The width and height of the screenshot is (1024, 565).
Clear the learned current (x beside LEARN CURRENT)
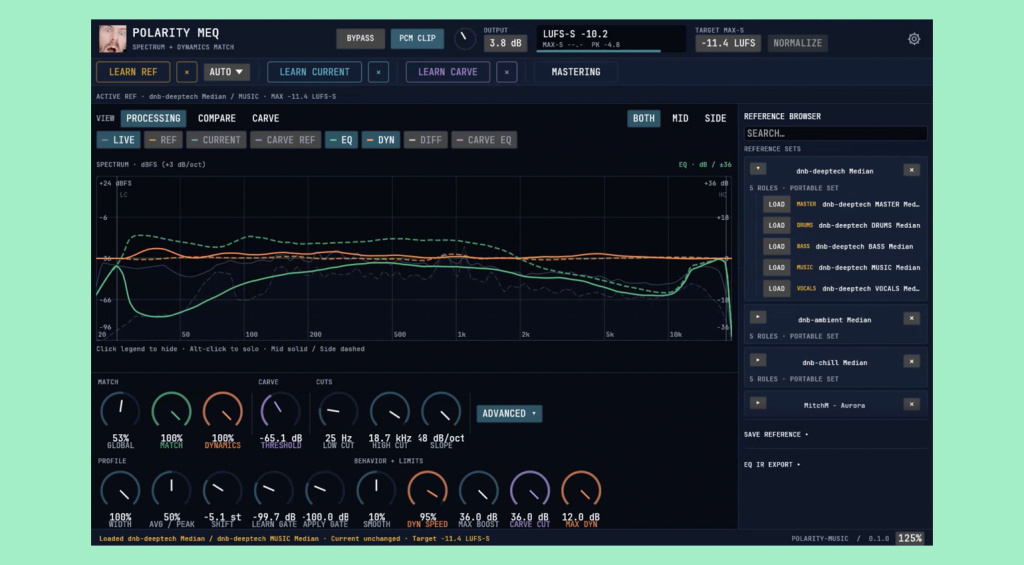(x=378, y=72)
